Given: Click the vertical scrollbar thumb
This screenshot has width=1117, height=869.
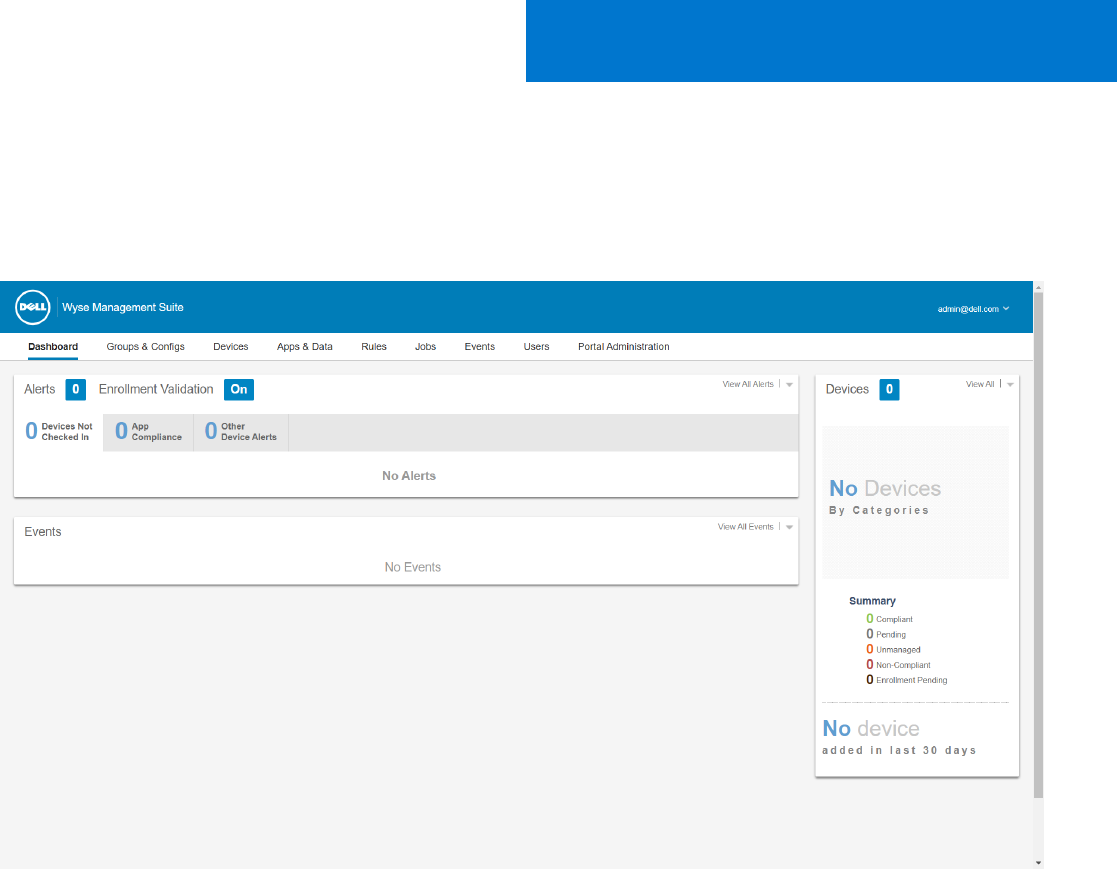Looking at the screenshot, I should tap(1039, 545).
